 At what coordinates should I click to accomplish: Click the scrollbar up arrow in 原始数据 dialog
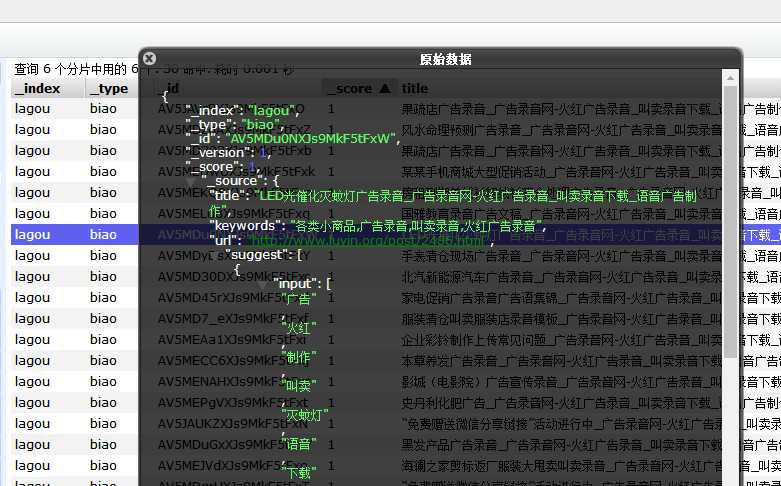[x=730, y=78]
